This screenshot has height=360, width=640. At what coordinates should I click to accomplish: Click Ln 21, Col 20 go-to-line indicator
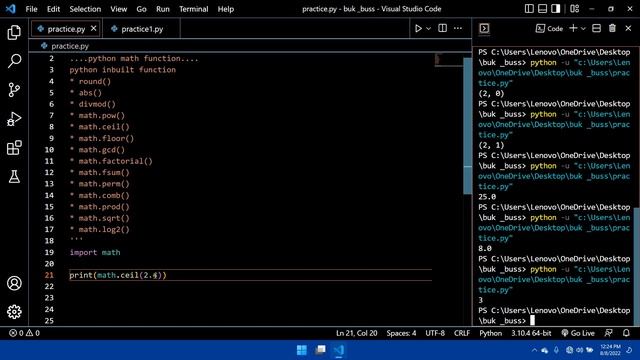[356, 333]
